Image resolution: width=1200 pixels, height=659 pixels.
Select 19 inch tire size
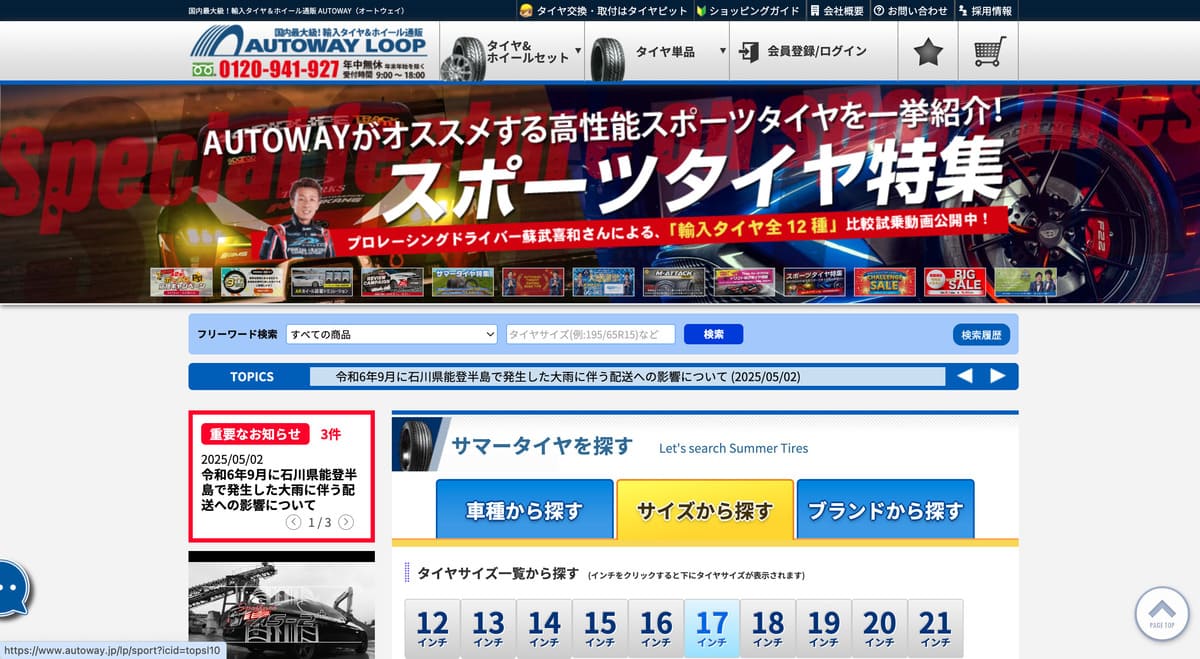point(824,628)
